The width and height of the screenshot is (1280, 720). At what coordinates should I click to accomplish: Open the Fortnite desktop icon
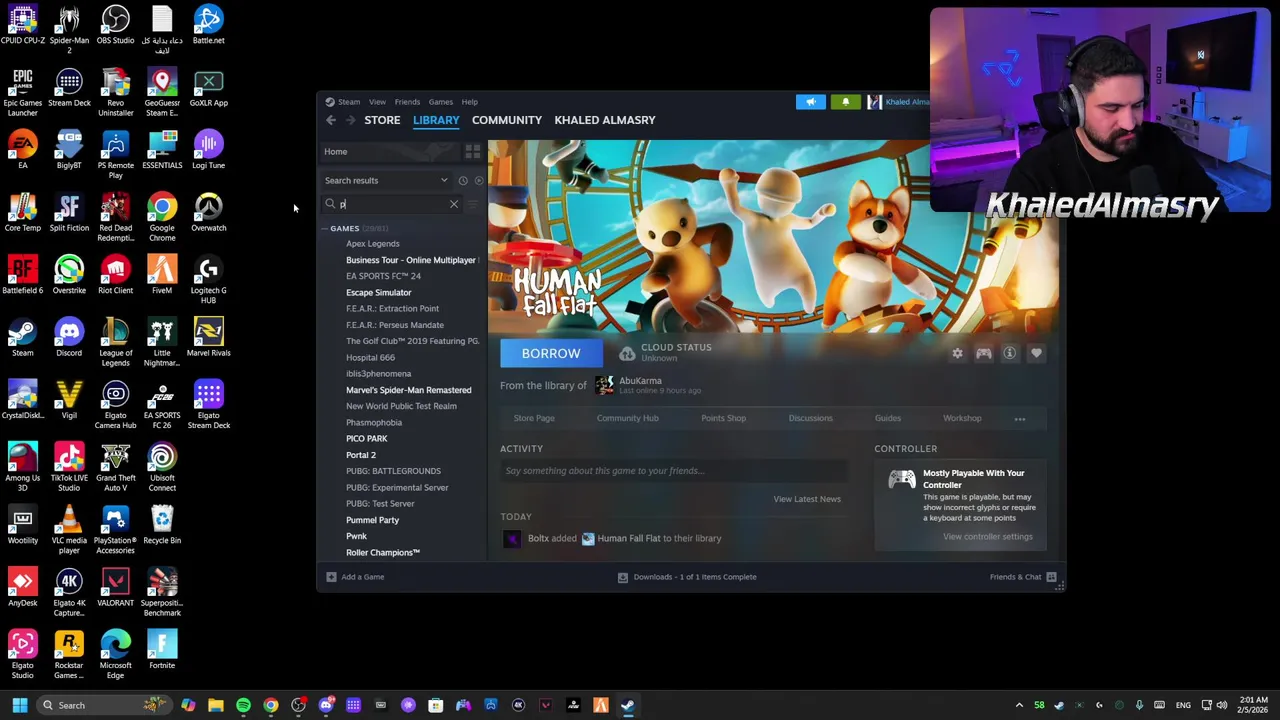(x=162, y=650)
